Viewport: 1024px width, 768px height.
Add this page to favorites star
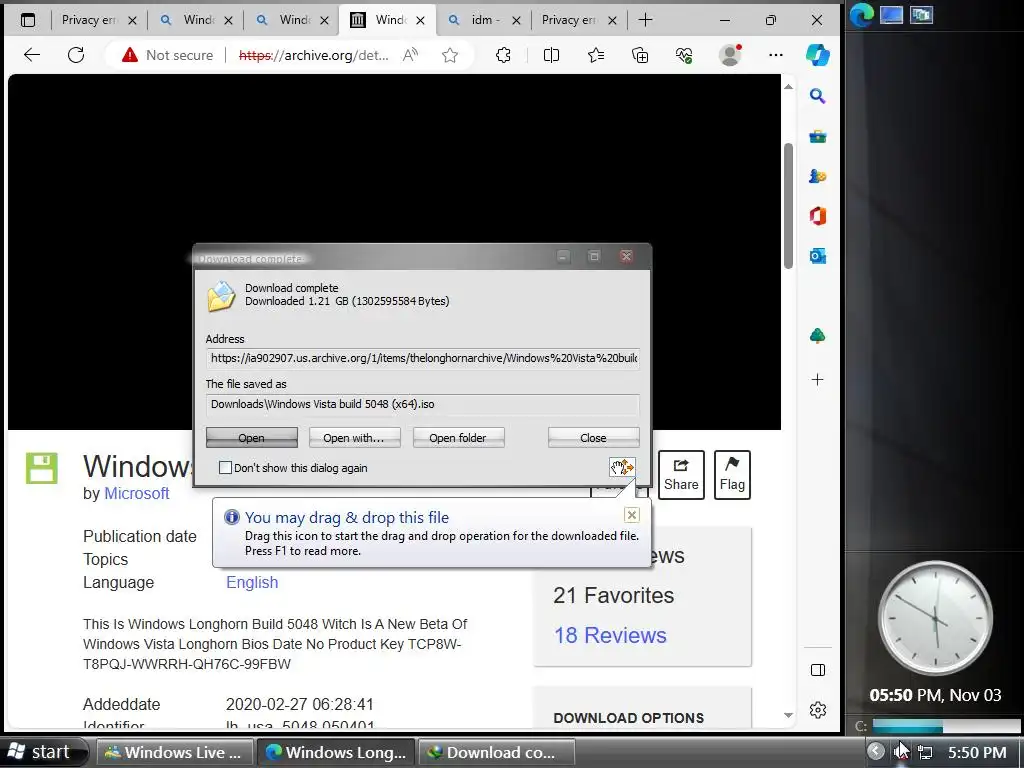449,56
